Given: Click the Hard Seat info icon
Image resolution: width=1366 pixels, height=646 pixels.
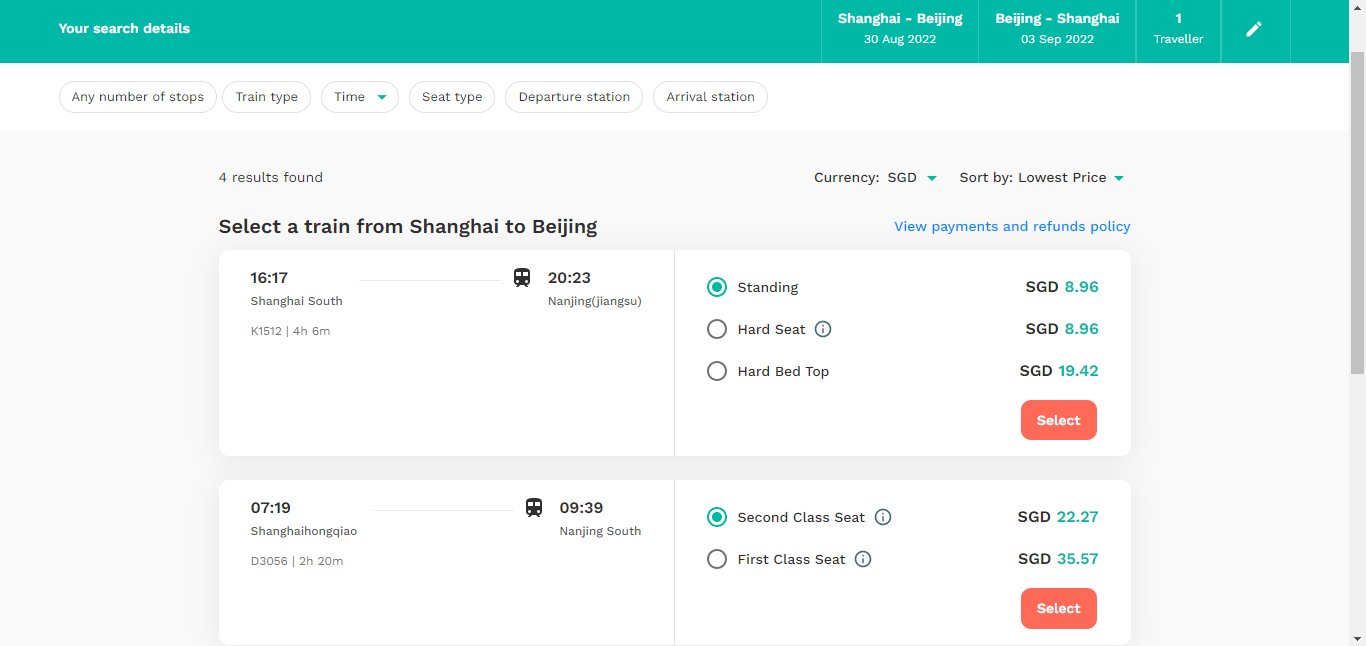Looking at the screenshot, I should pyautogui.click(x=823, y=329).
